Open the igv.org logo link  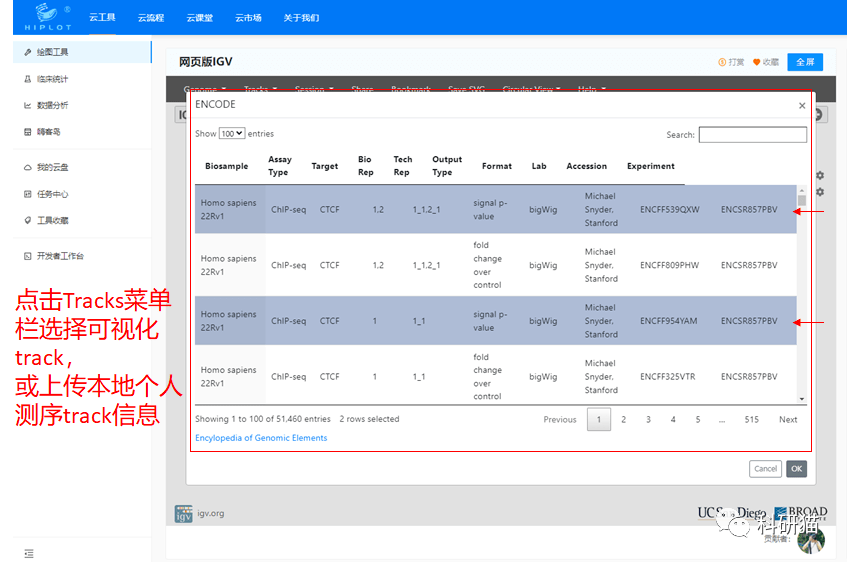pos(185,514)
